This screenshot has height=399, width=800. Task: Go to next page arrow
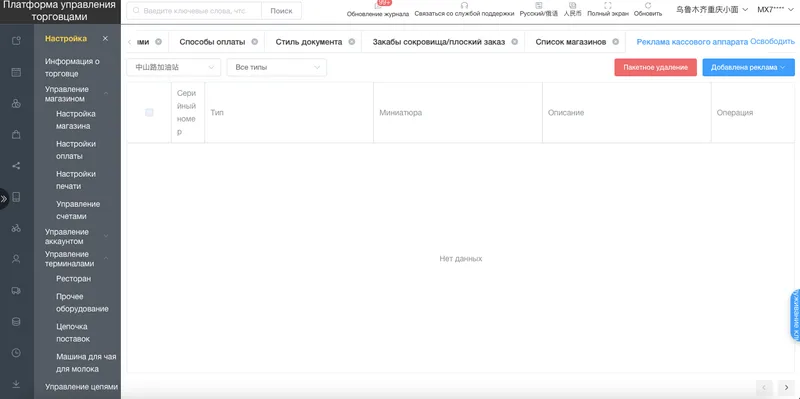(x=787, y=388)
